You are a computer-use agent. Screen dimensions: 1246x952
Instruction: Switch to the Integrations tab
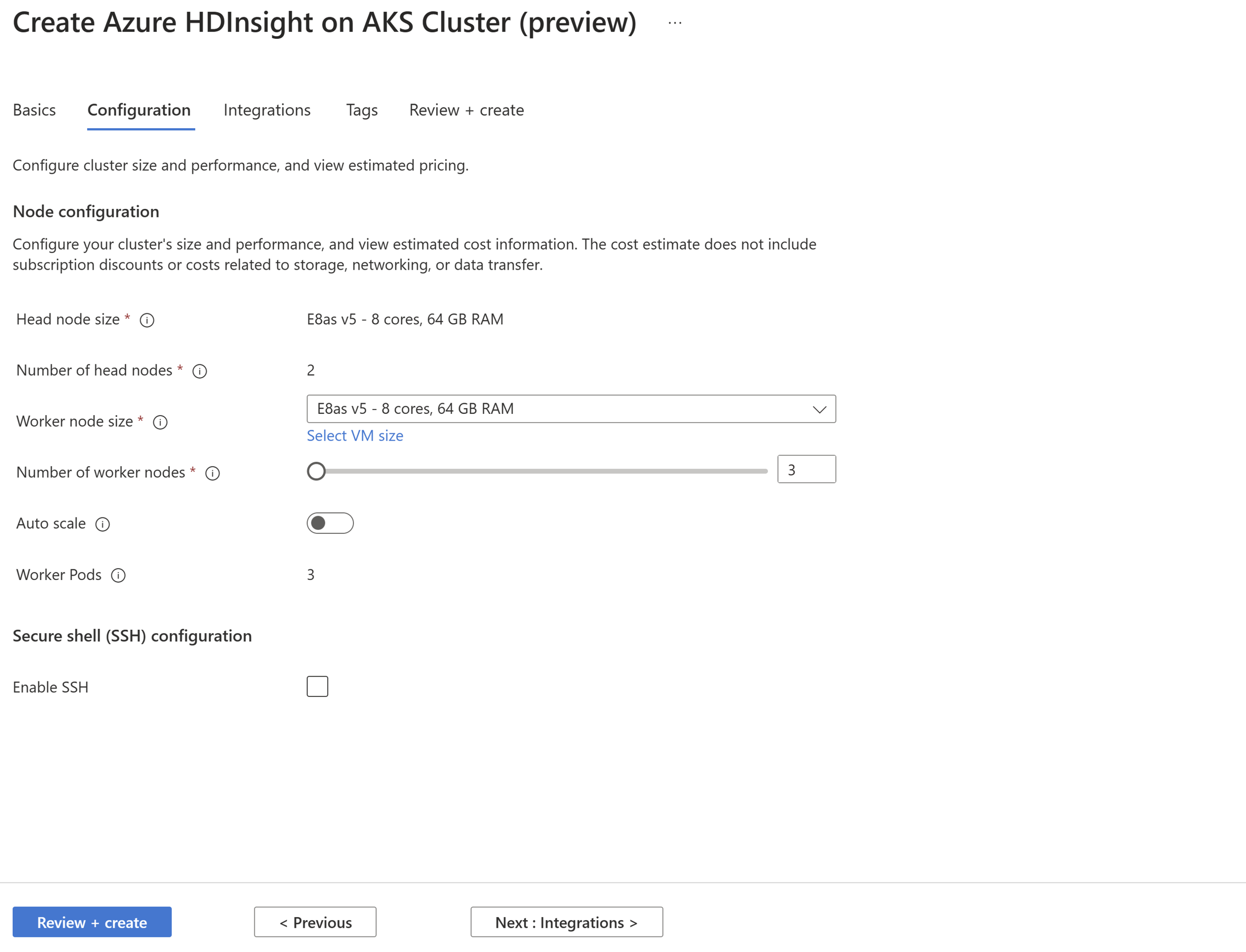pos(266,109)
